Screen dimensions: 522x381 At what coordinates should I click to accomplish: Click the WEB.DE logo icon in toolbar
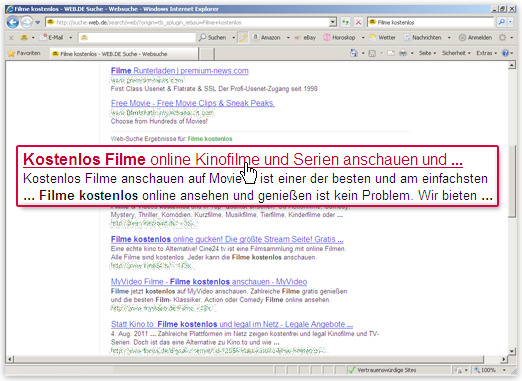coord(24,38)
